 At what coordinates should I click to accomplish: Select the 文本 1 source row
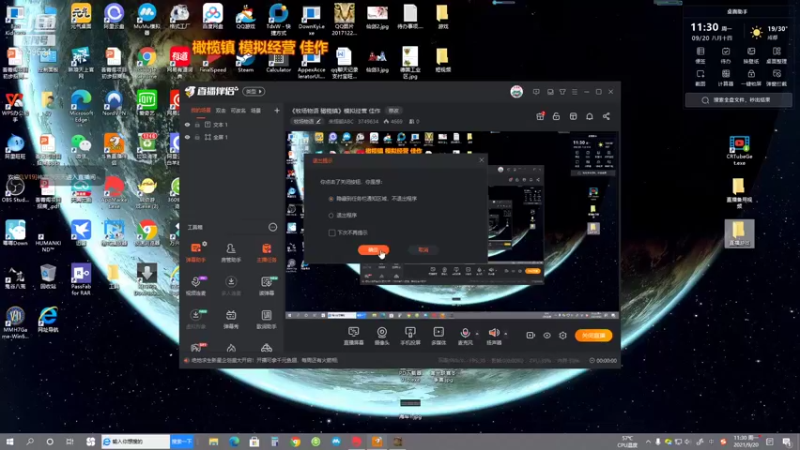[232, 124]
